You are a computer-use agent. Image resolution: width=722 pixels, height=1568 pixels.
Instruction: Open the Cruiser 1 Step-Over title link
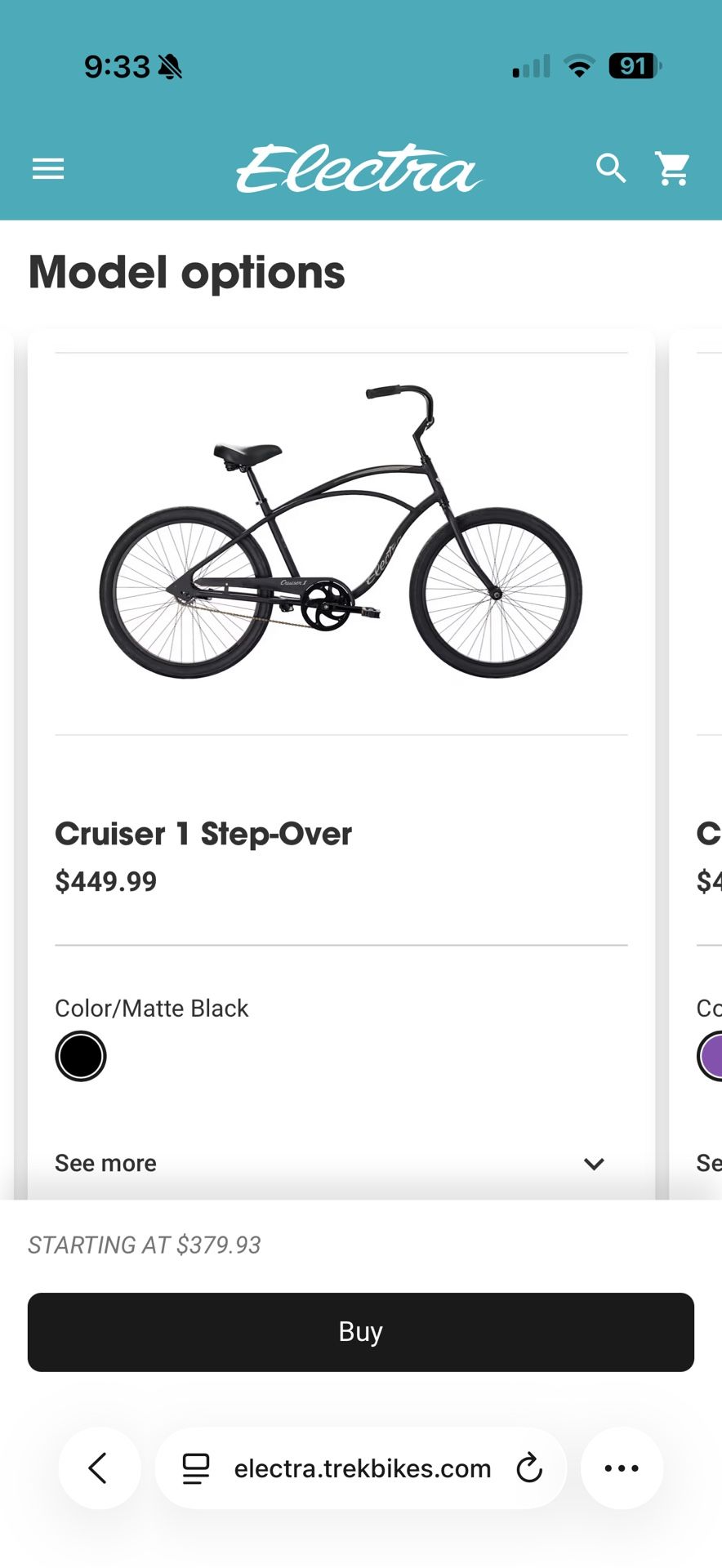coord(203,834)
